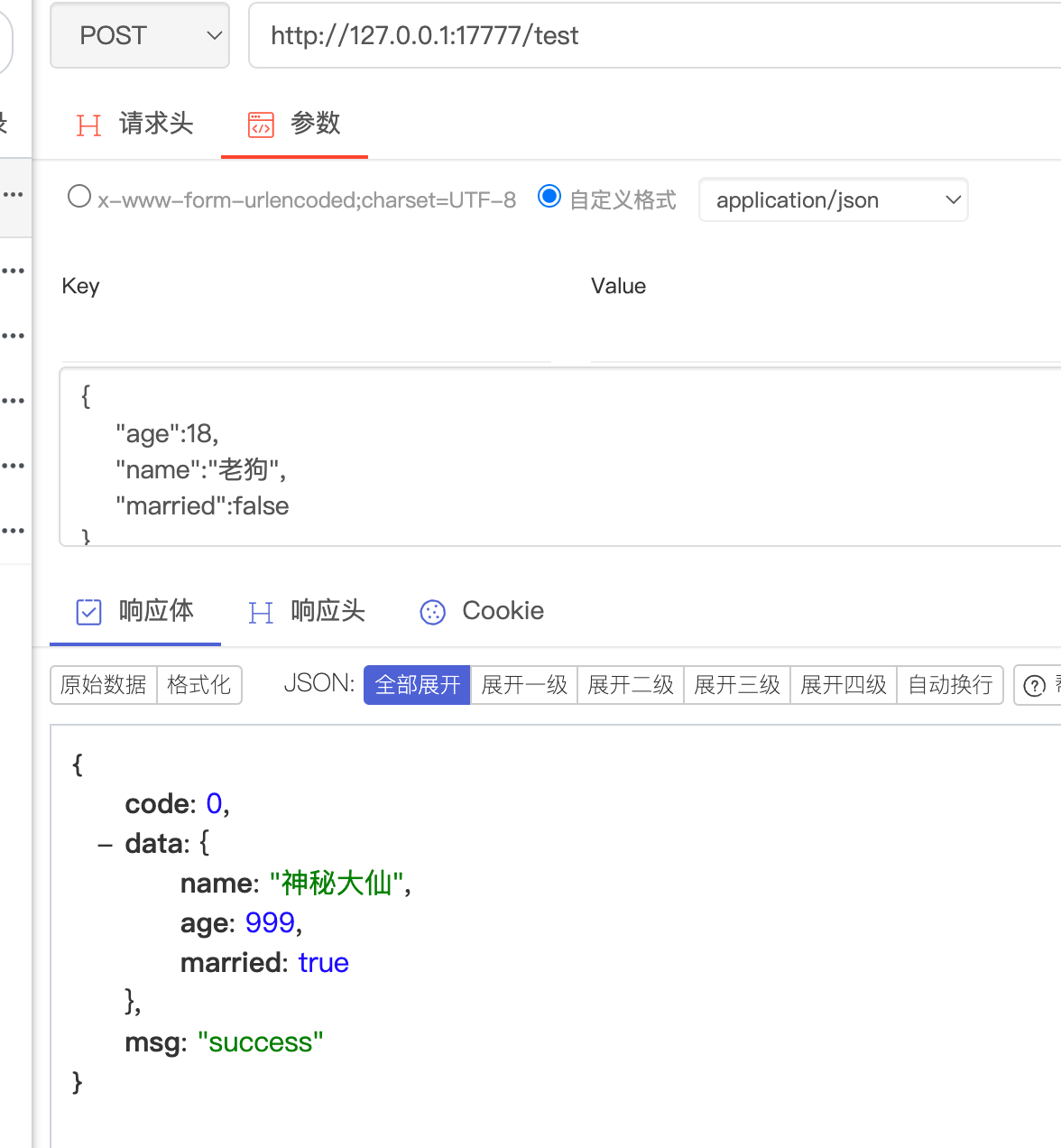Click the 格式化 button

(199, 685)
